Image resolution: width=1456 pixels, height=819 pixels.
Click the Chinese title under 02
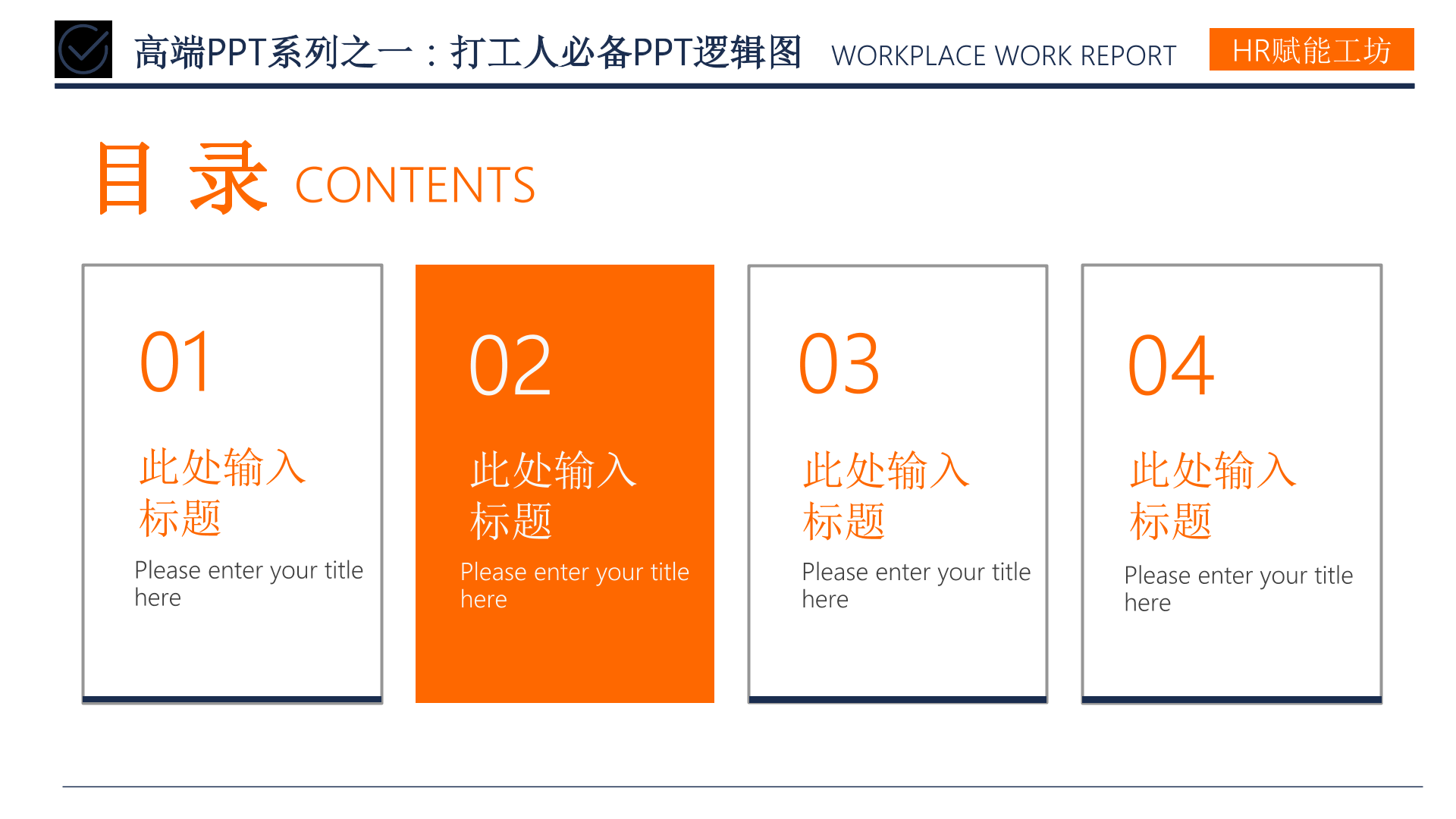click(x=552, y=494)
